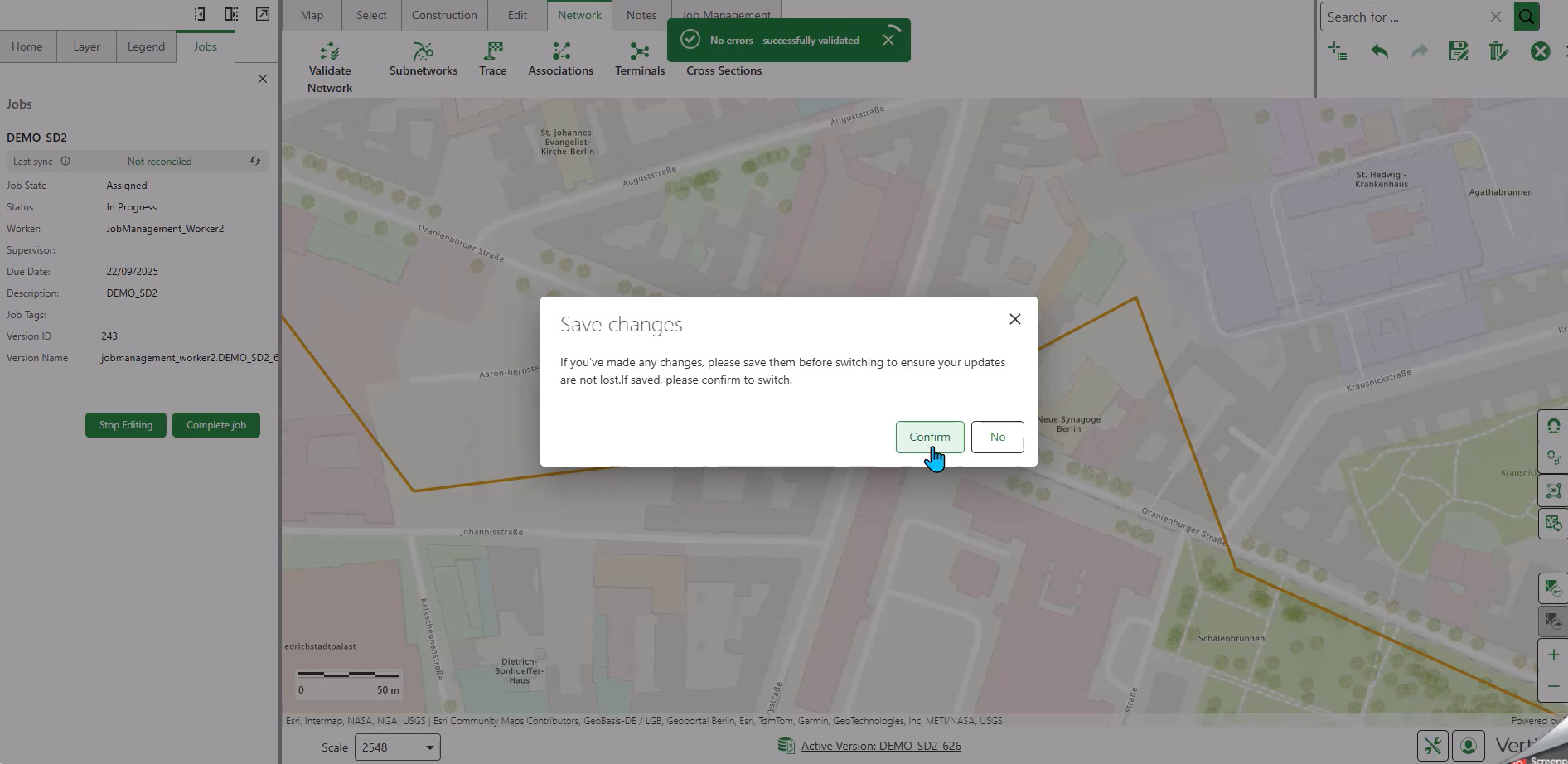Screen dimensions: 1568x764
Task: Click the Validate Network tool icon
Action: (330, 52)
